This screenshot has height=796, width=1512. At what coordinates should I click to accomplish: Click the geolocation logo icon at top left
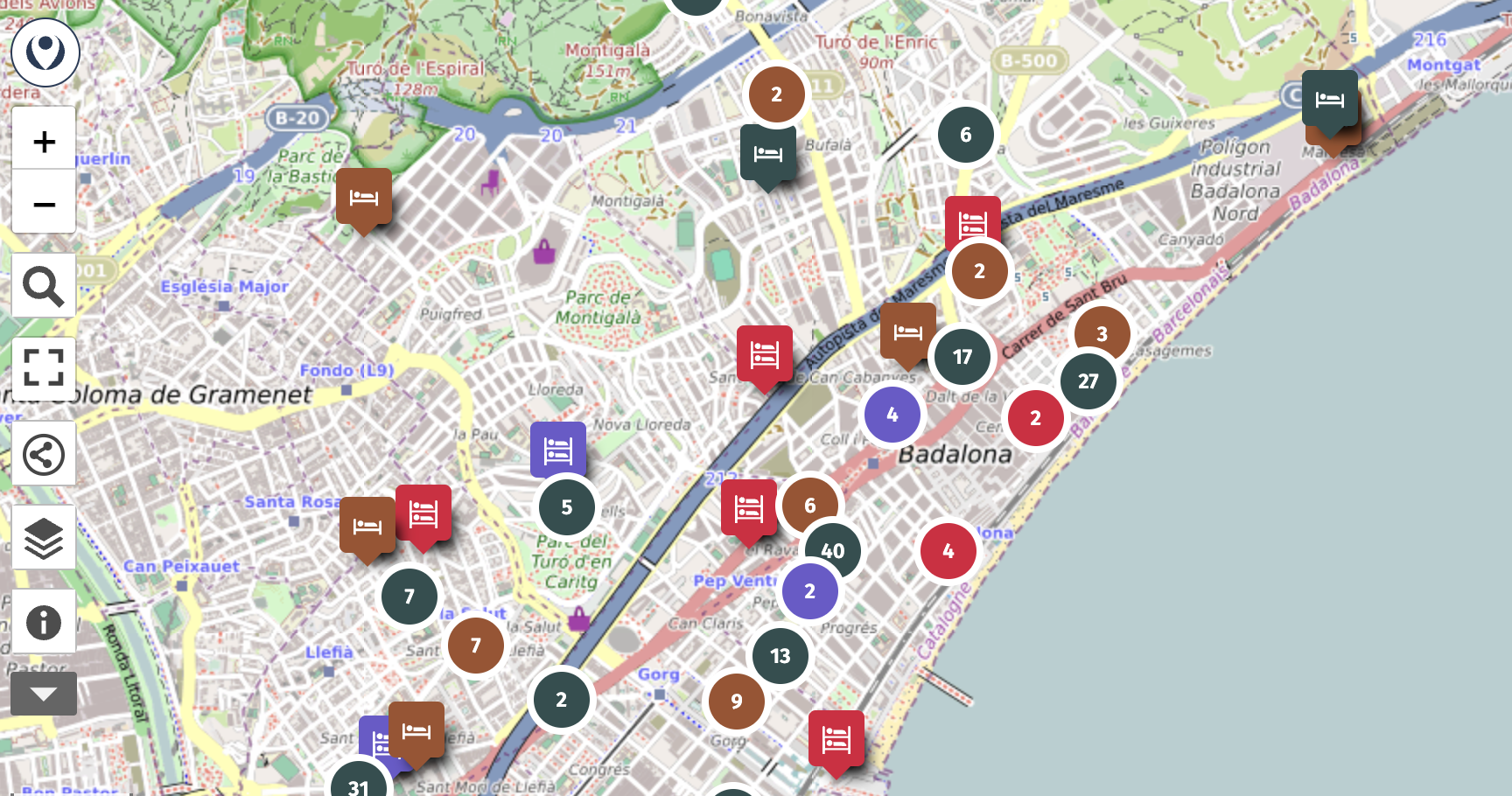(x=45, y=52)
